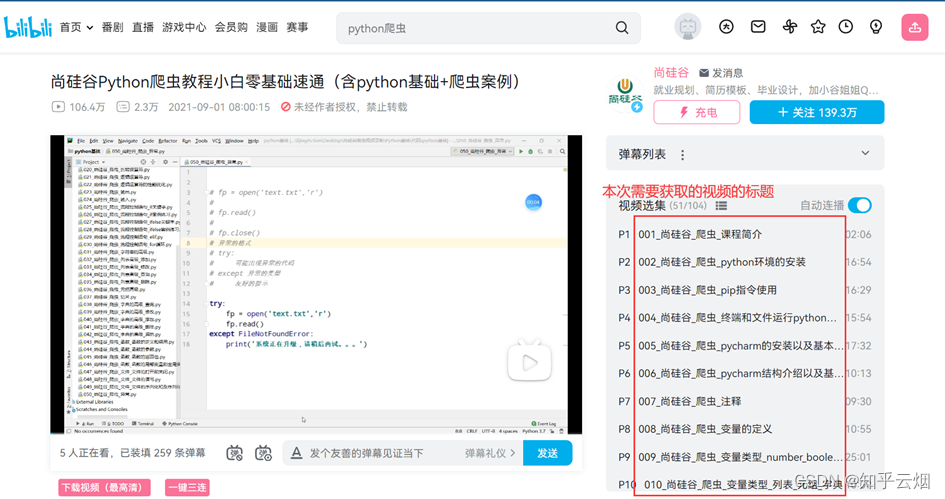Click the 发送 send button
Screen dimensions: 945x499
click(547, 453)
